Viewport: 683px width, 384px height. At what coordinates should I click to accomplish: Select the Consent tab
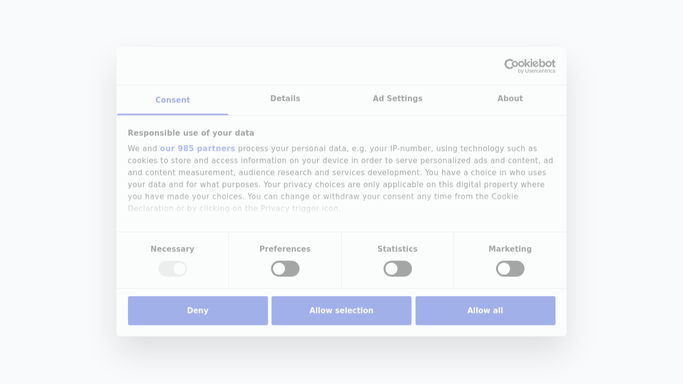[x=172, y=100]
